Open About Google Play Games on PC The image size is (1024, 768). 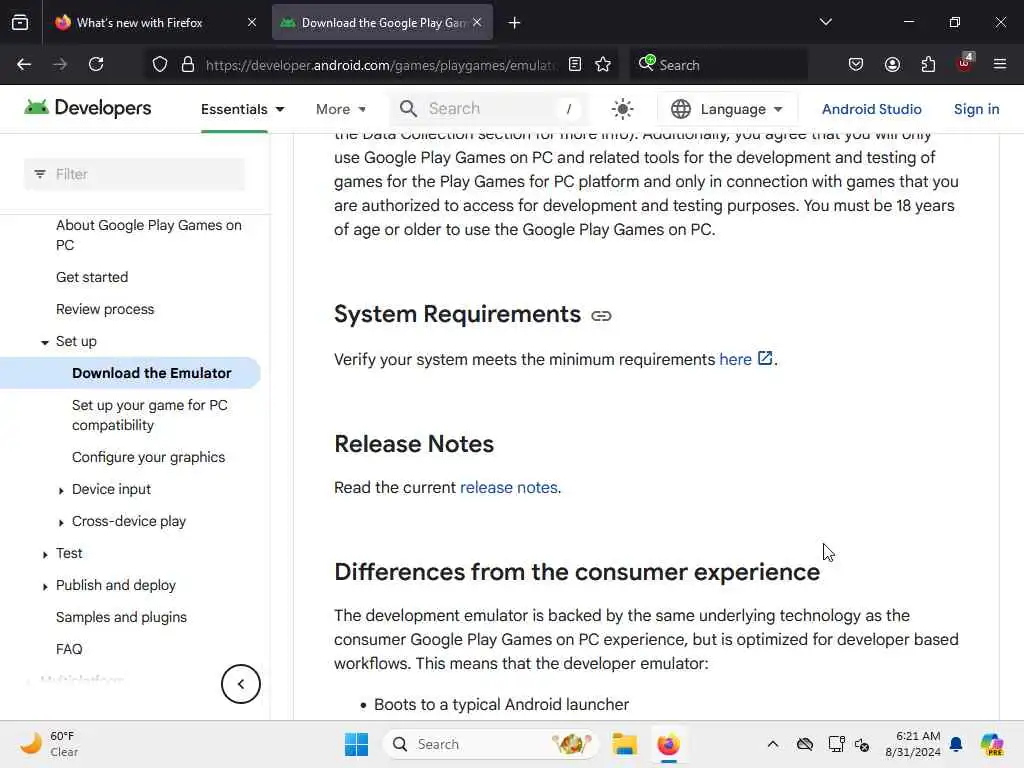[x=148, y=235]
